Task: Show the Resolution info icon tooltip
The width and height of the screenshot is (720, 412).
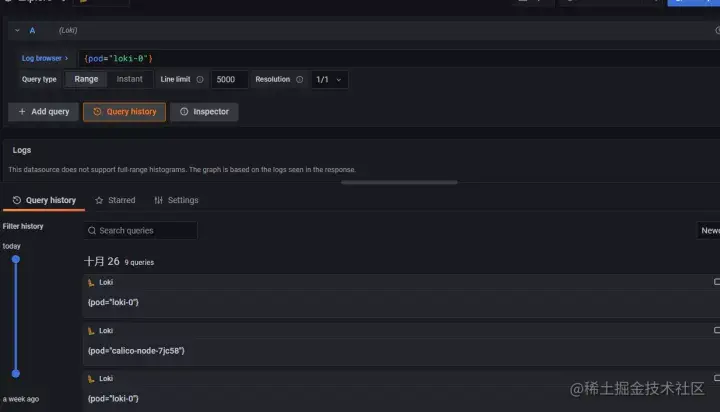Action: pyautogui.click(x=299, y=79)
